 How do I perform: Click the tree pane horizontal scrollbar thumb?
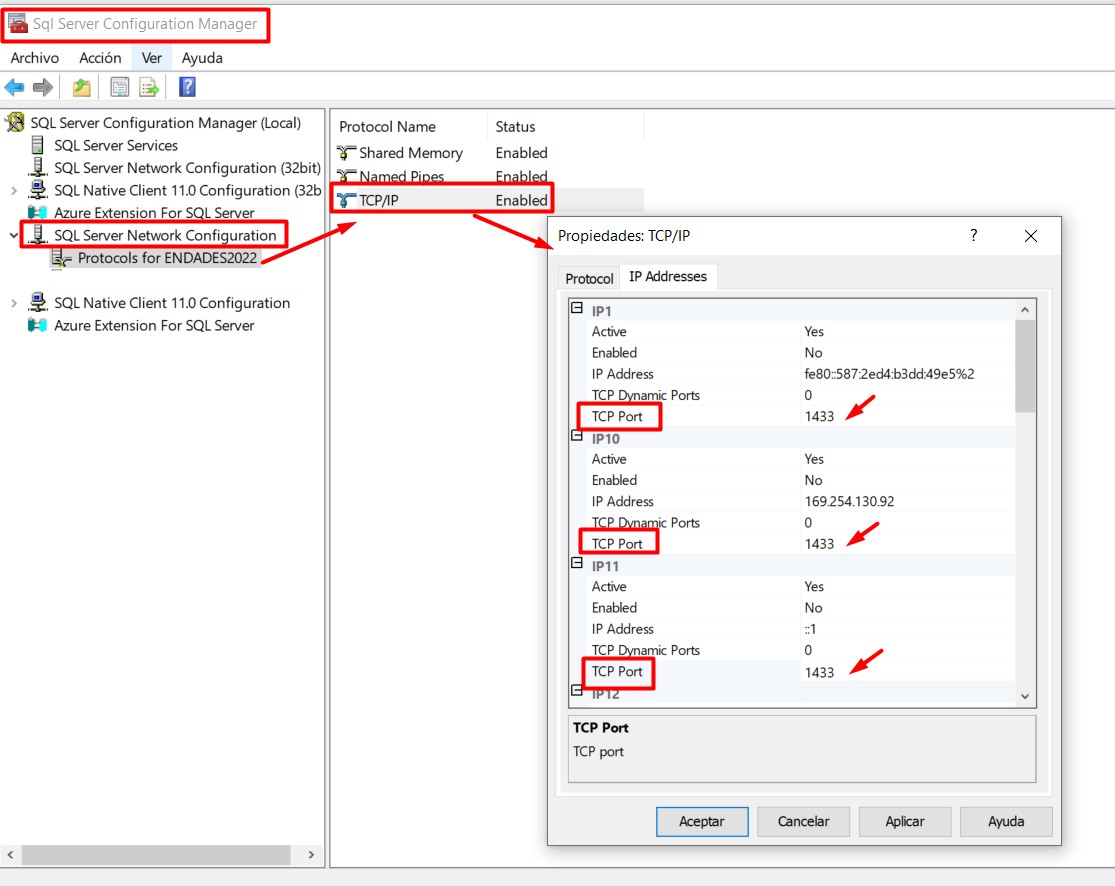[x=156, y=855]
